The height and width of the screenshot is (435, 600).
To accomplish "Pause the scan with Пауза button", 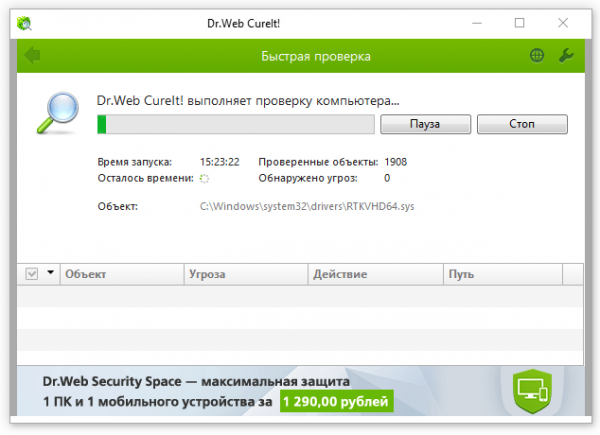I will (425, 124).
